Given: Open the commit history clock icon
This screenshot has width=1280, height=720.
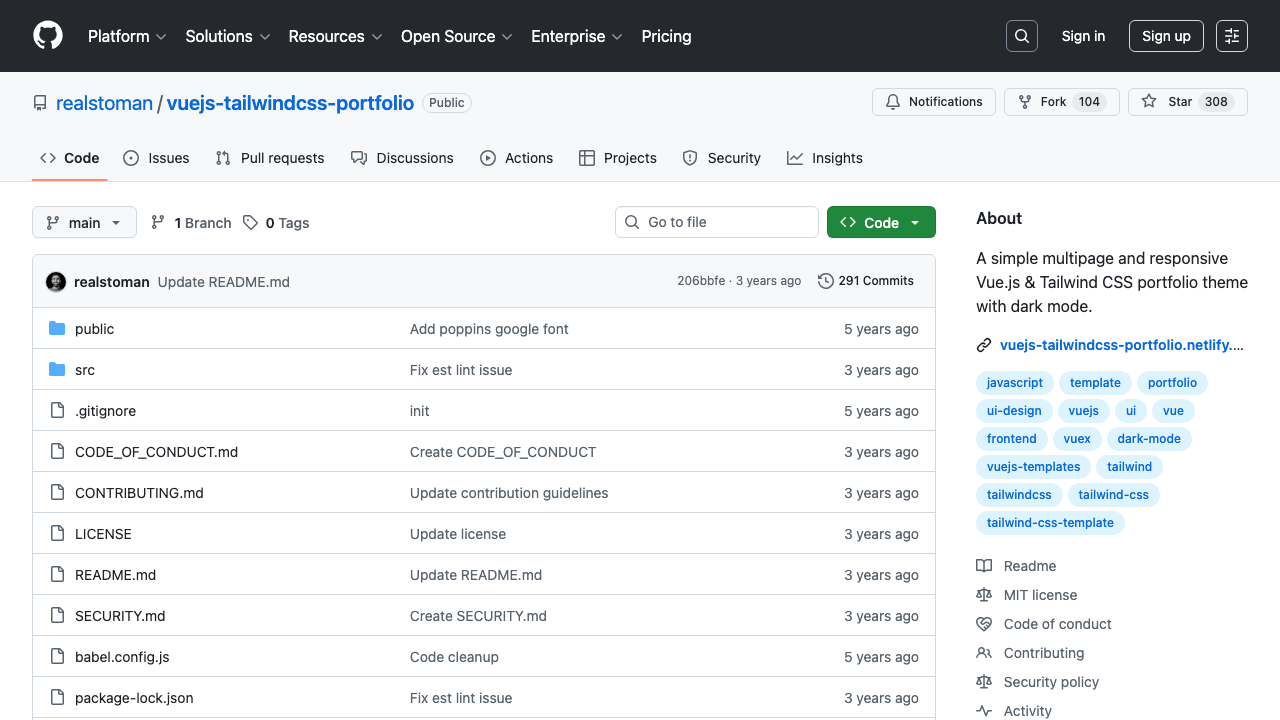Looking at the screenshot, I should [825, 281].
